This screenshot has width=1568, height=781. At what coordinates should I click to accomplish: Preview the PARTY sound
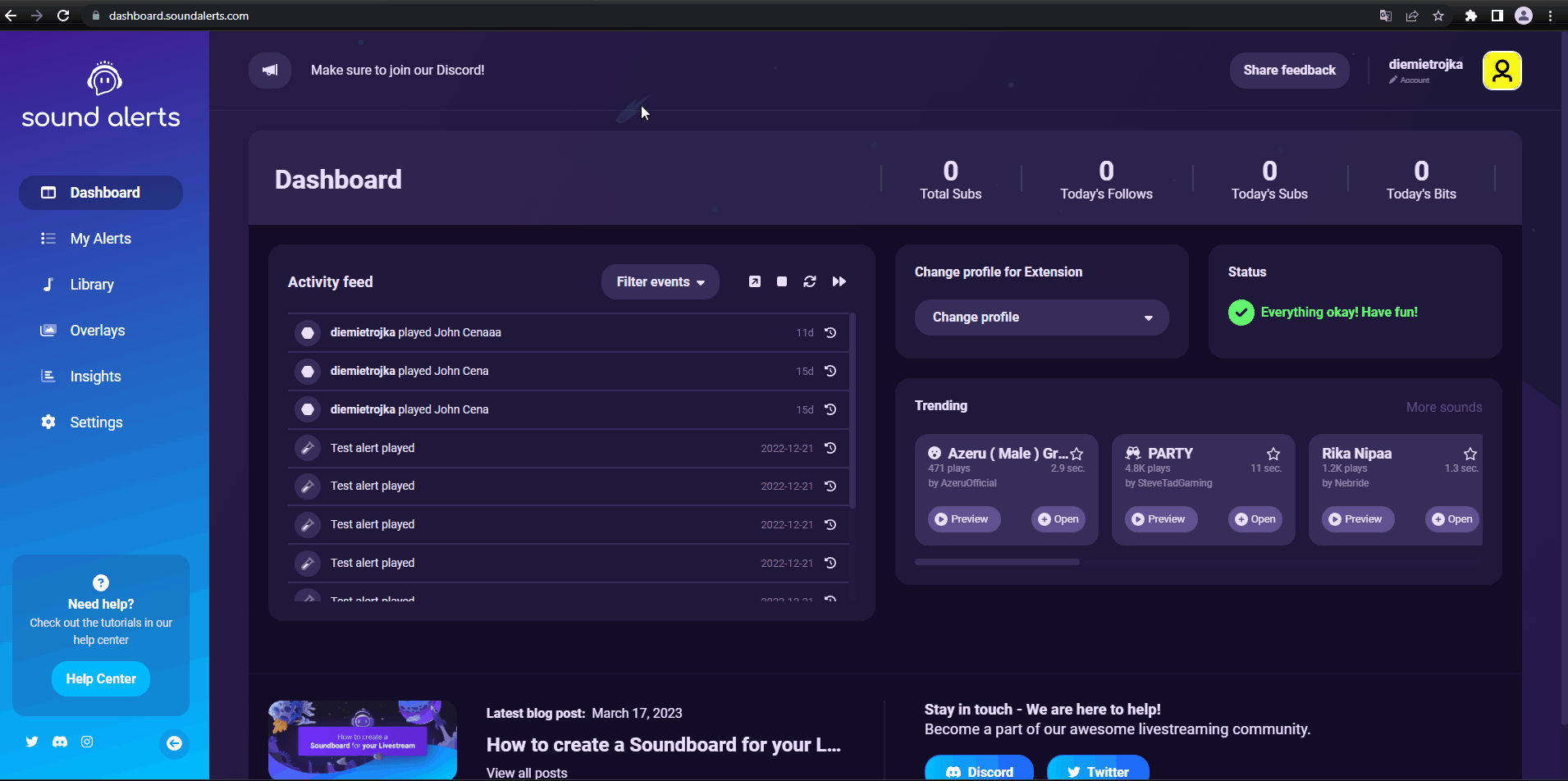tap(1161, 519)
